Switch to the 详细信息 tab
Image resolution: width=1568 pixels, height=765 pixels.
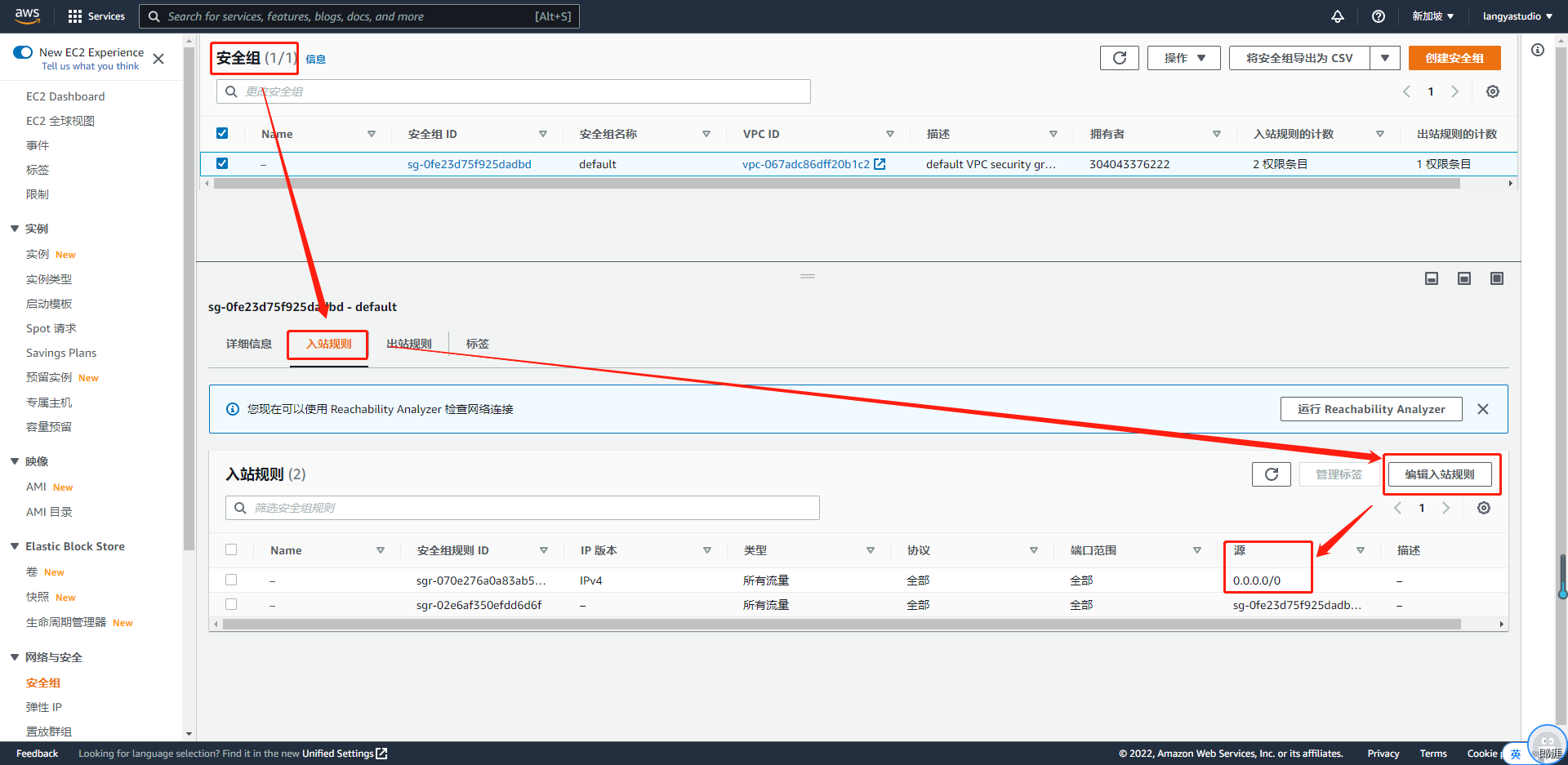click(249, 344)
